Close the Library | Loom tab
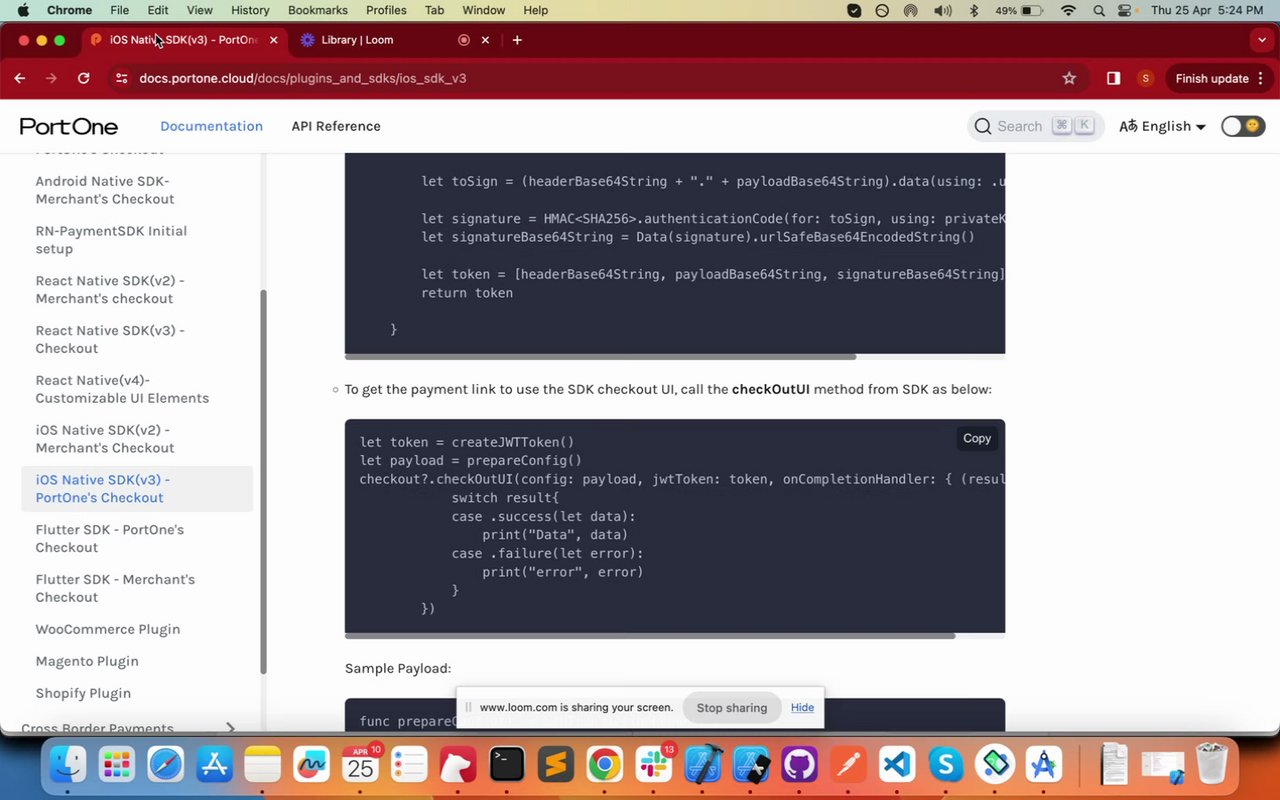Image resolution: width=1280 pixels, height=800 pixels. click(485, 40)
